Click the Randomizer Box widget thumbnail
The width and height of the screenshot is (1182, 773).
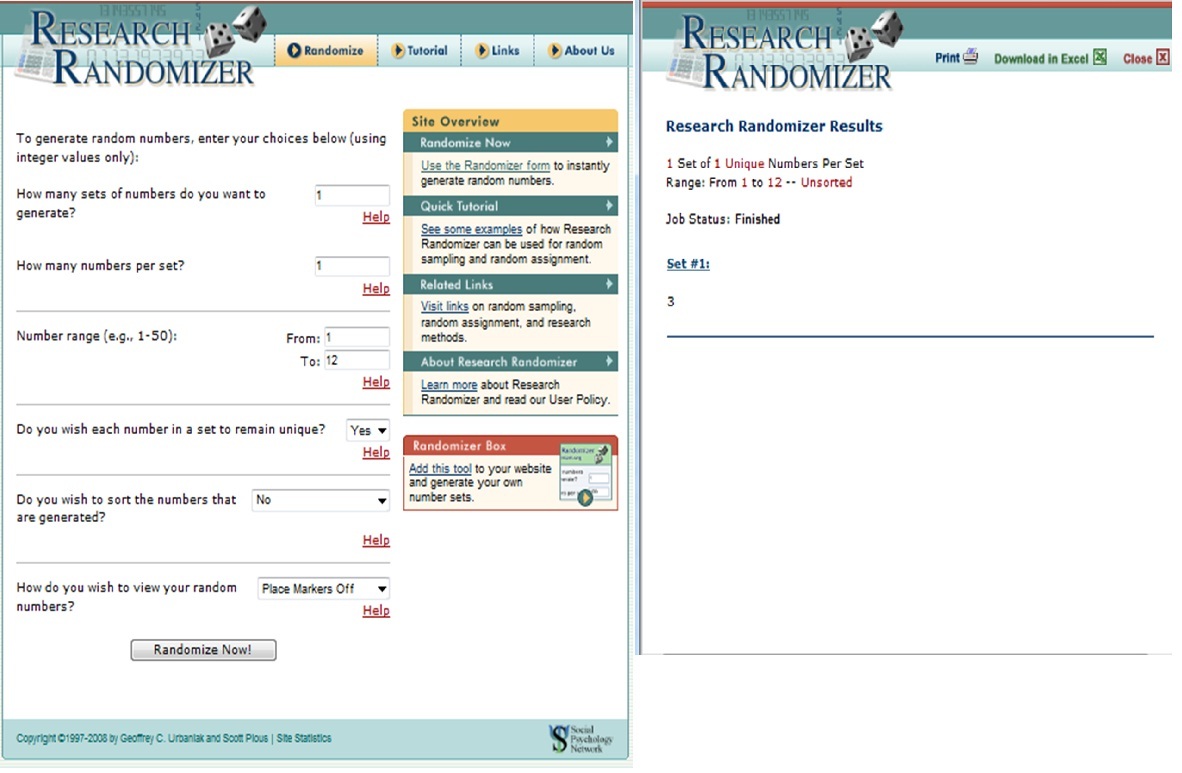pos(586,474)
